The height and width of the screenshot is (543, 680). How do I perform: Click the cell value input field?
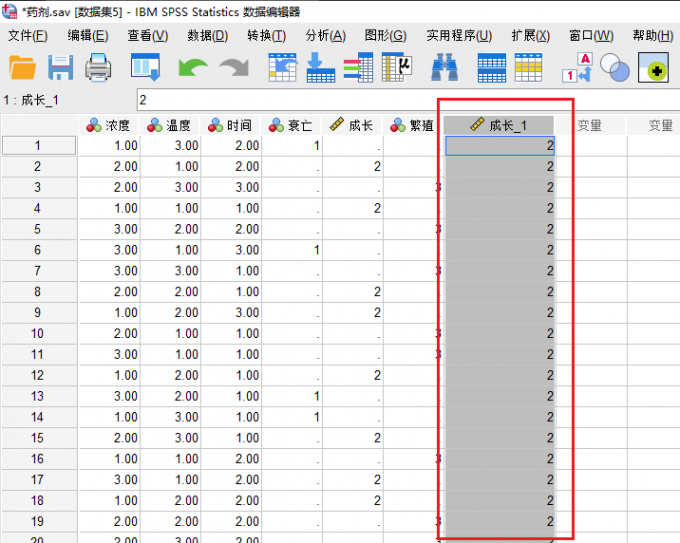click(400, 100)
